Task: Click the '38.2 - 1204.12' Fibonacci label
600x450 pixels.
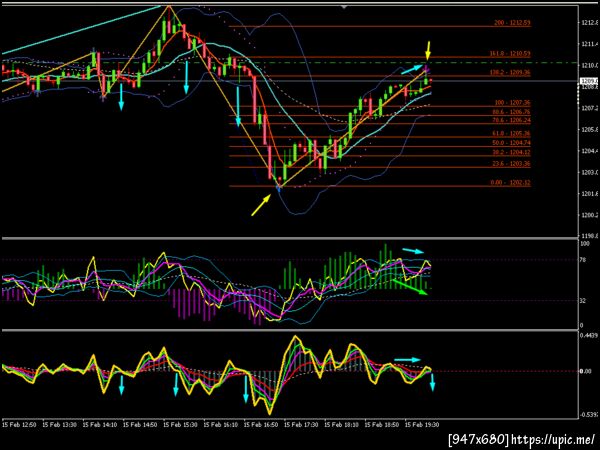Action: (511, 152)
